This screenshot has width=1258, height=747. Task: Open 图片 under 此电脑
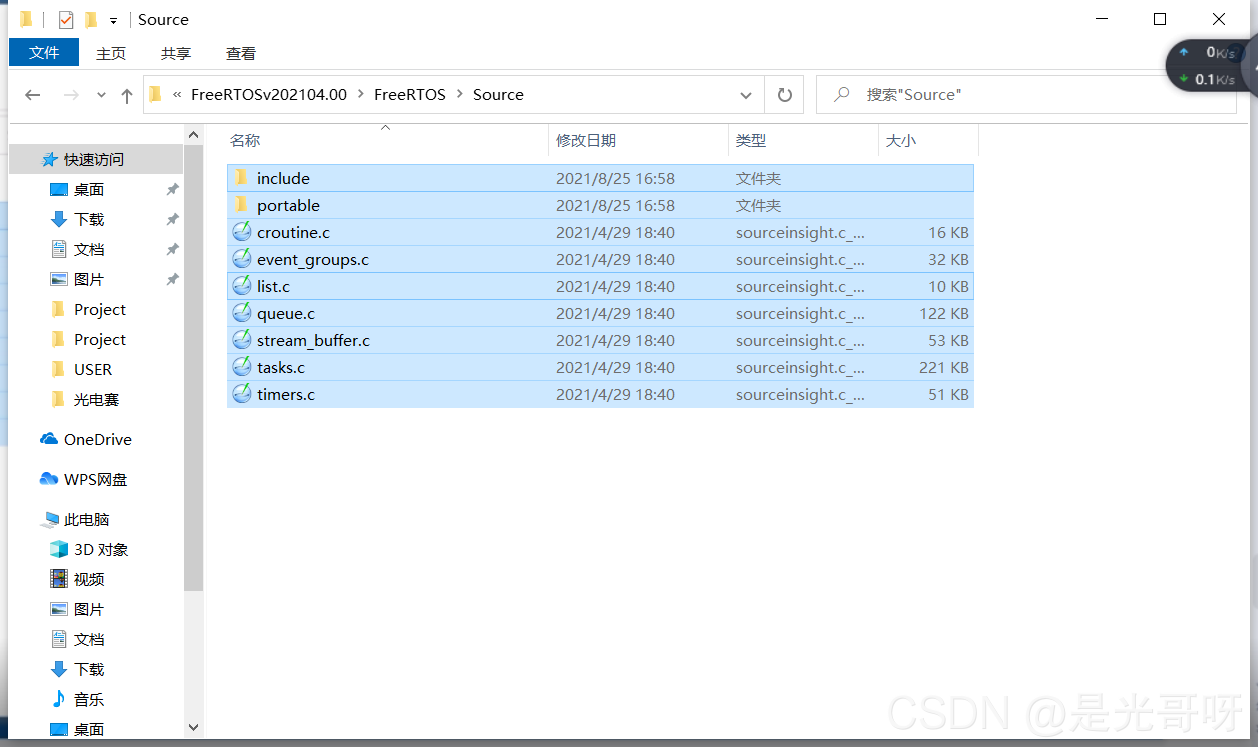pos(89,609)
